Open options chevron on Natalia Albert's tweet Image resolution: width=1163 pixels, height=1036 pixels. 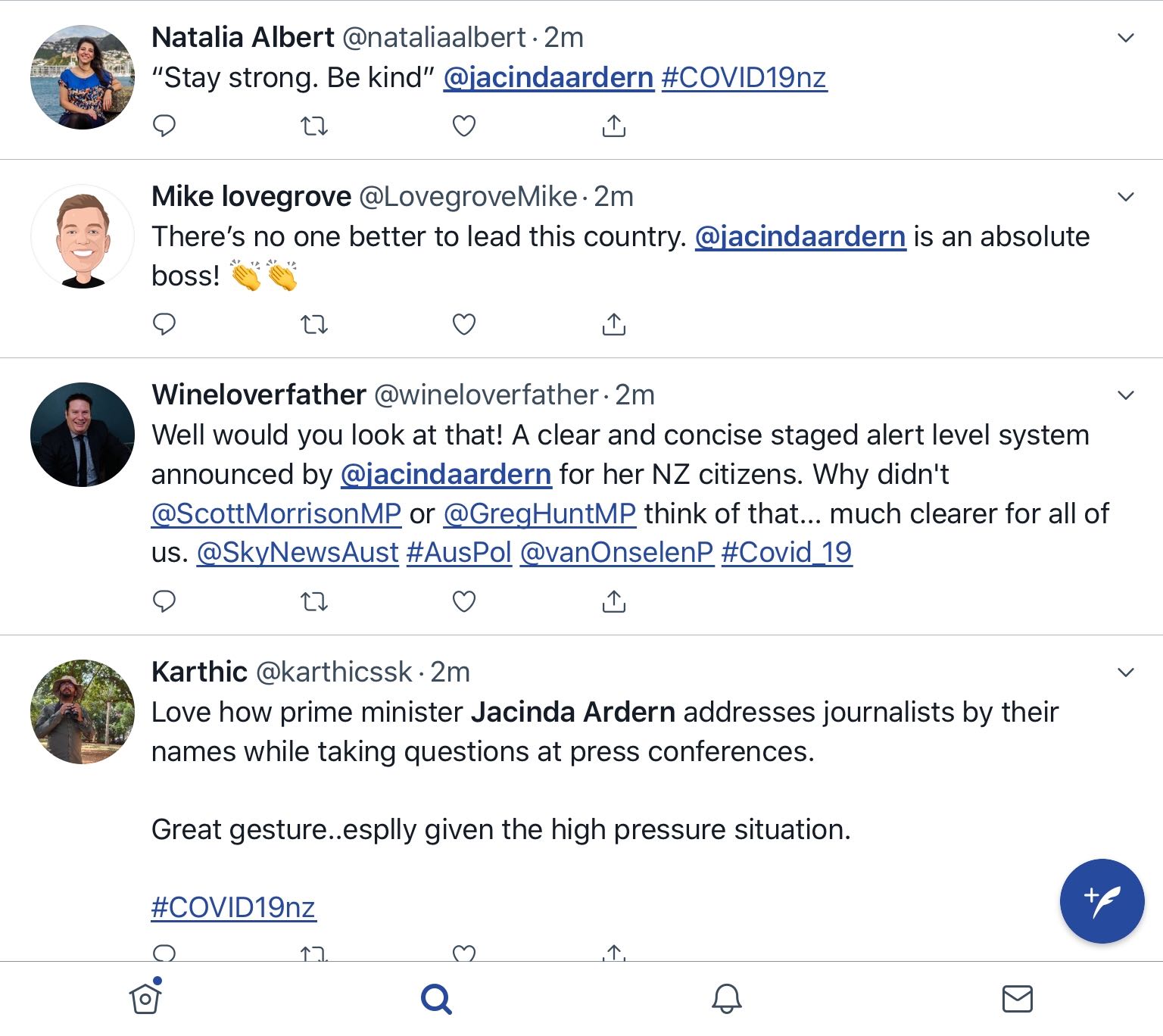click(x=1126, y=38)
